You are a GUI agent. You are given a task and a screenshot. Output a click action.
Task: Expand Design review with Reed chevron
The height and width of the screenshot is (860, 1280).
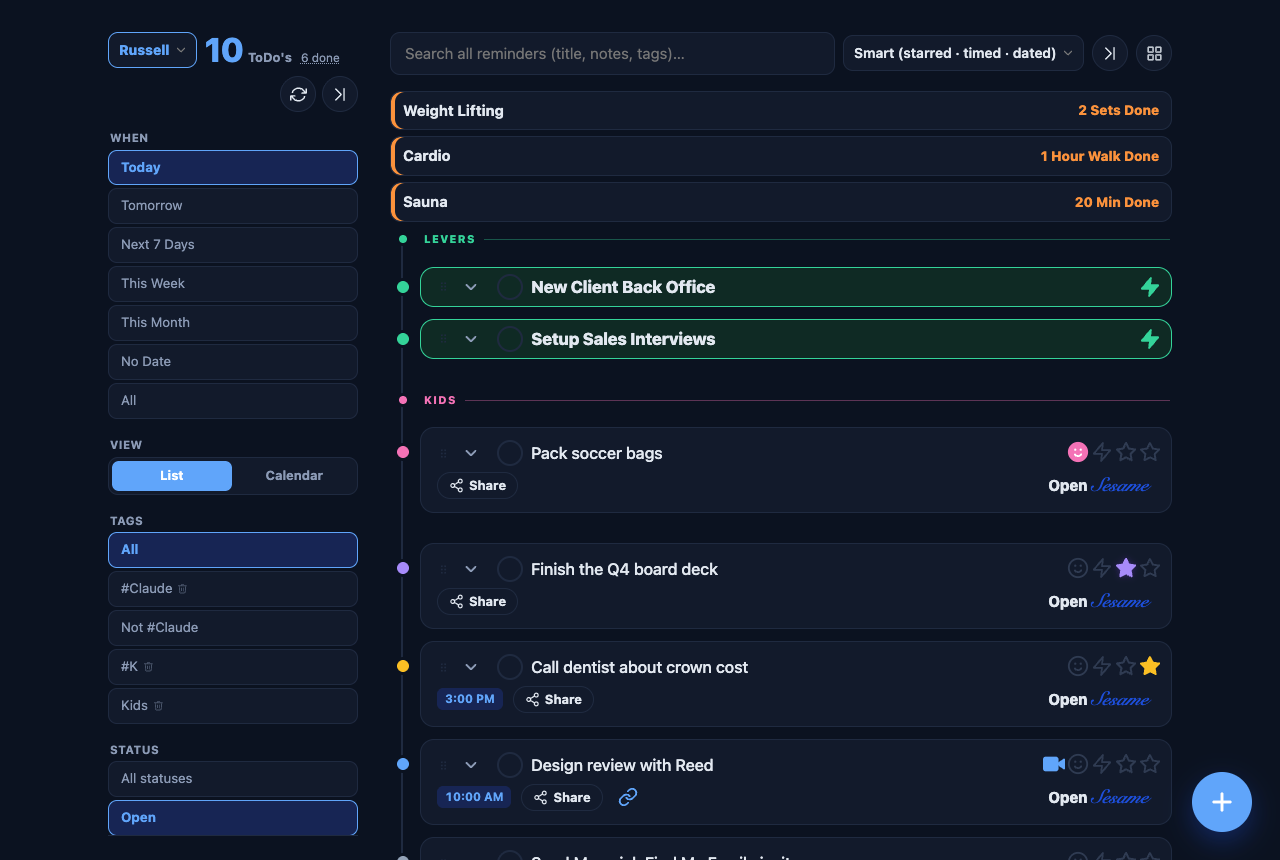471,765
